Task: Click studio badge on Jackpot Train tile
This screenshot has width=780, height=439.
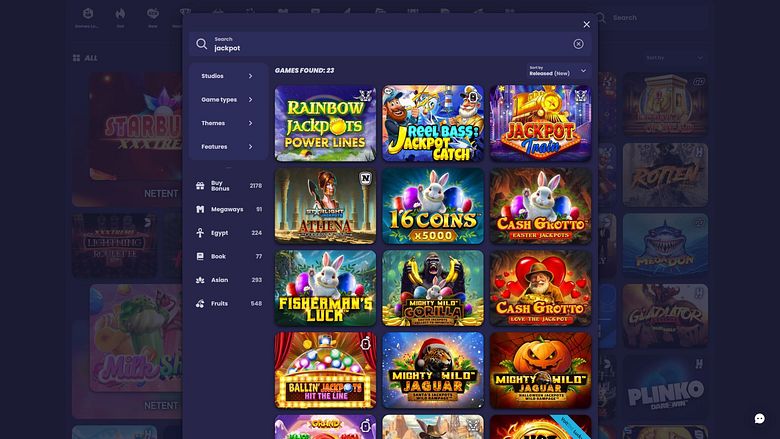Action: tap(580, 95)
